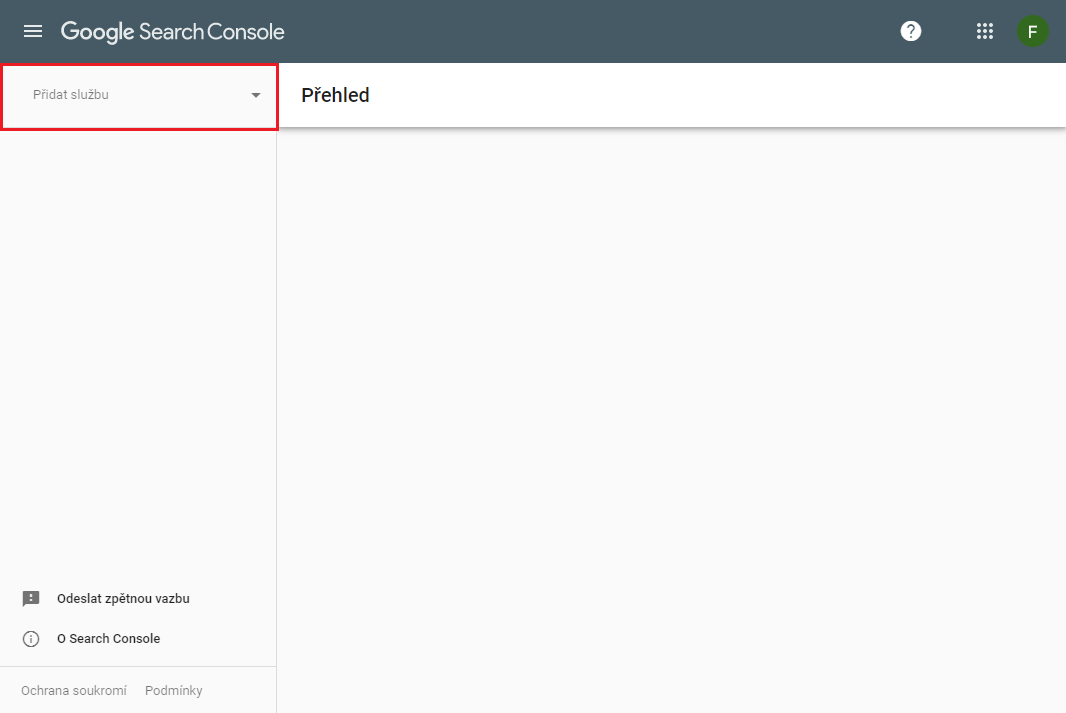
Task: Open the Google apps grid
Action: (x=985, y=31)
